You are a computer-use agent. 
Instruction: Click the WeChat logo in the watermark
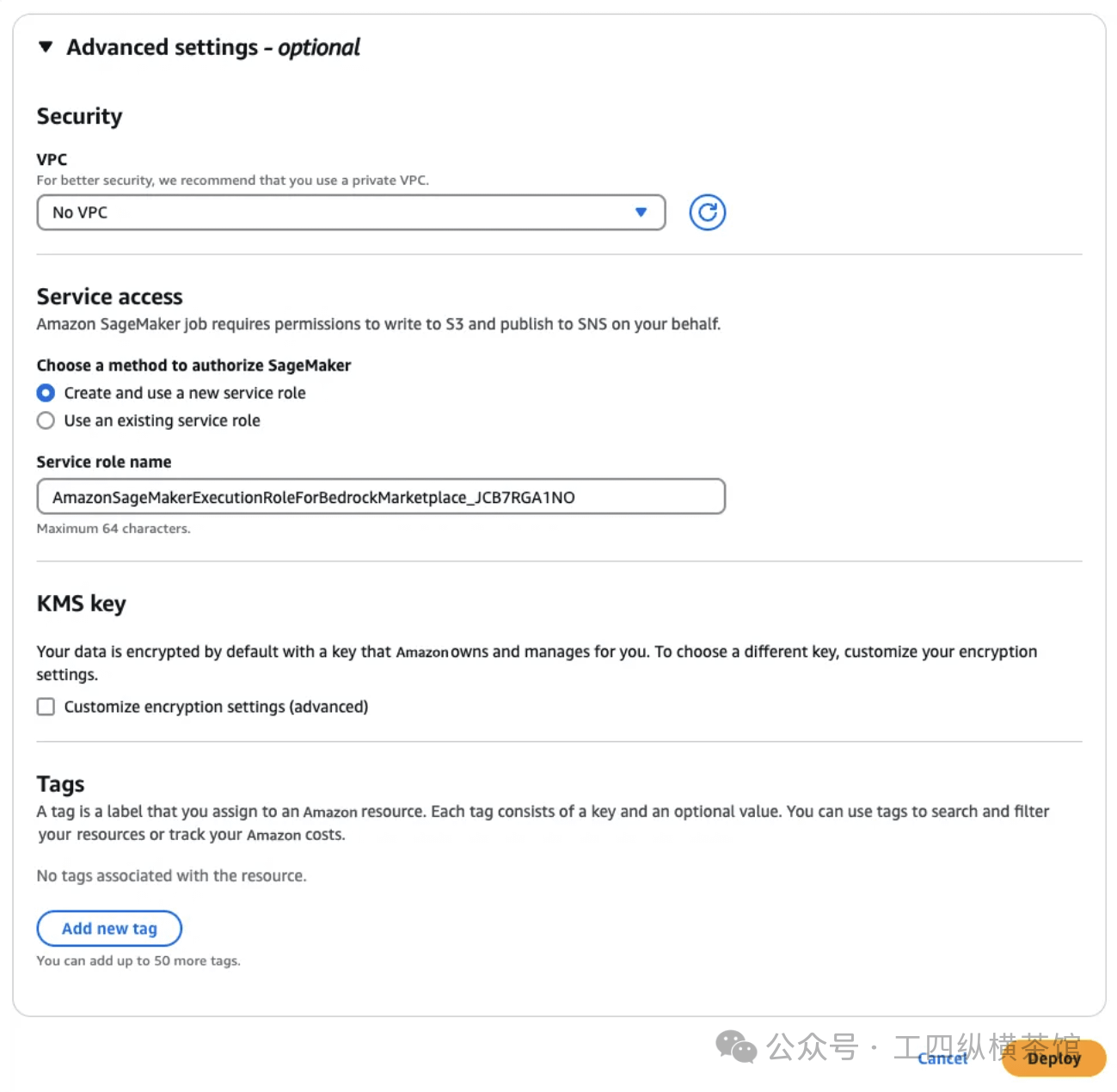[736, 1046]
